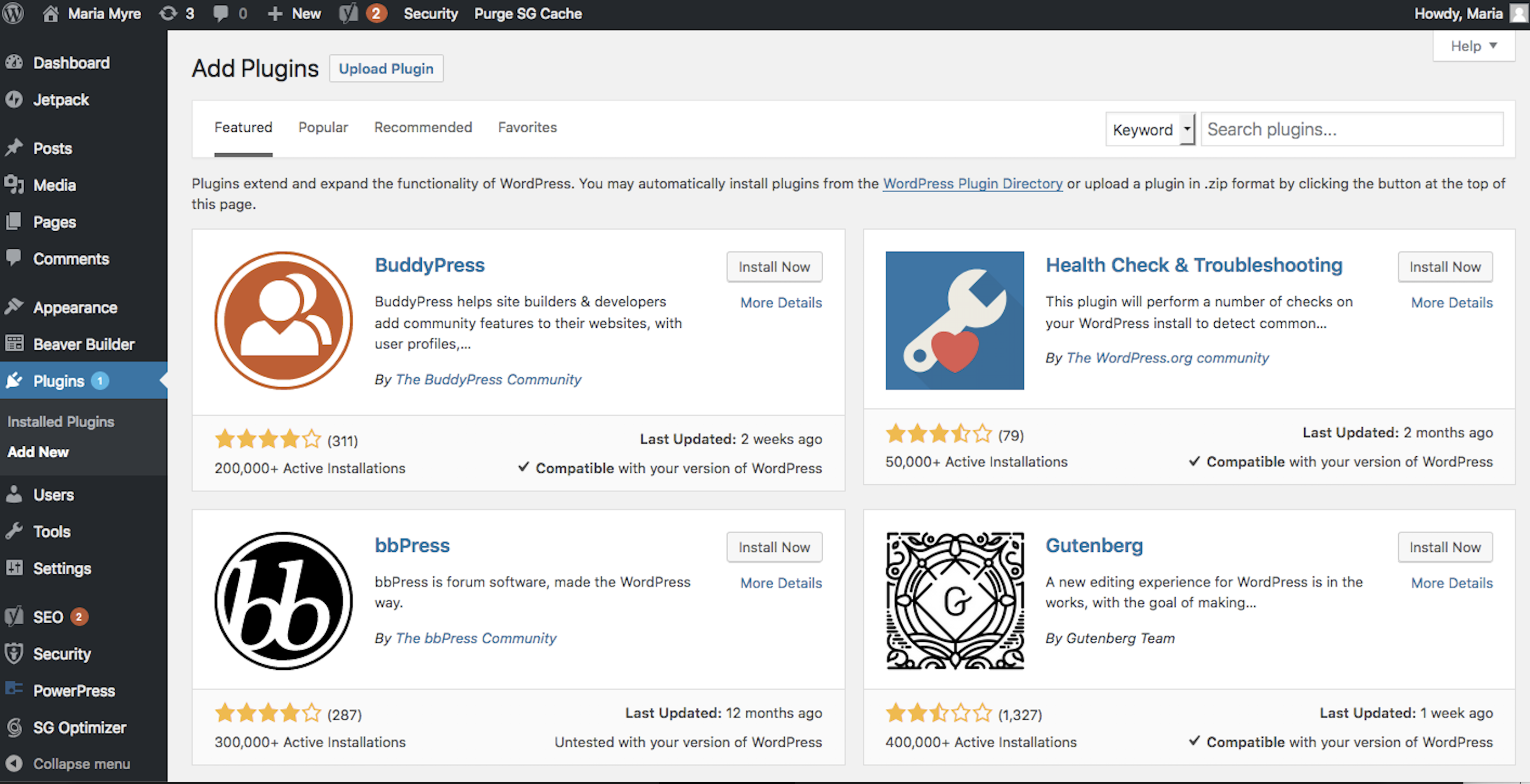Screen dimensions: 1530x784
Task: Open the Yoast SEO icon in admin bar
Action: pyautogui.click(x=349, y=13)
